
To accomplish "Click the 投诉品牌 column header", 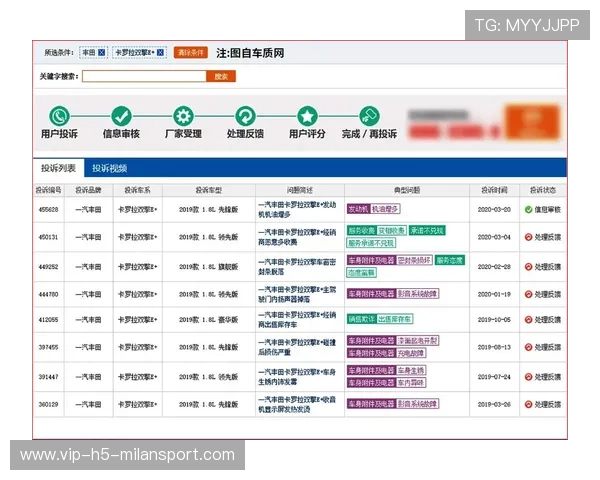I will (88, 190).
